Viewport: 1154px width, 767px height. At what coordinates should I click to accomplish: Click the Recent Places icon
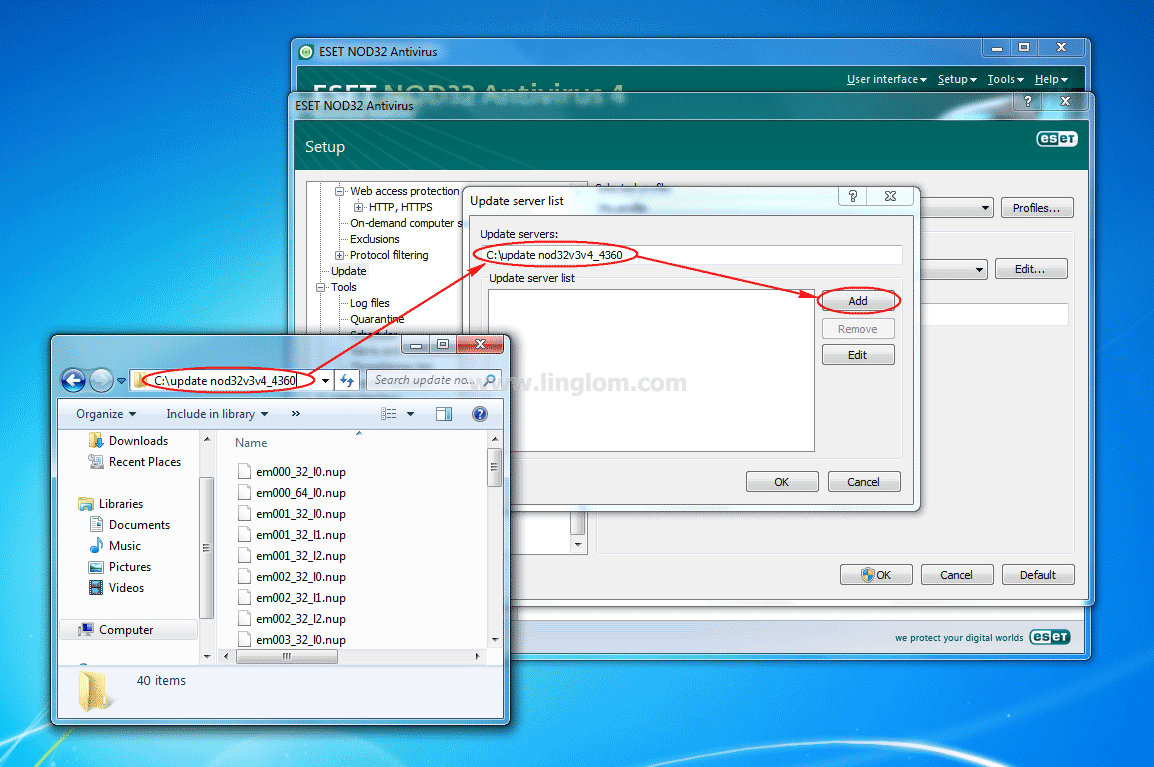pyautogui.click(x=96, y=462)
